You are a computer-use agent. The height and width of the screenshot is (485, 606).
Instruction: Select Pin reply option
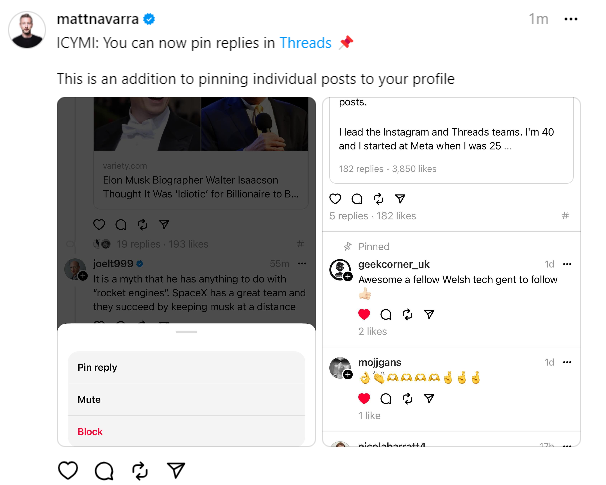tap(97, 368)
